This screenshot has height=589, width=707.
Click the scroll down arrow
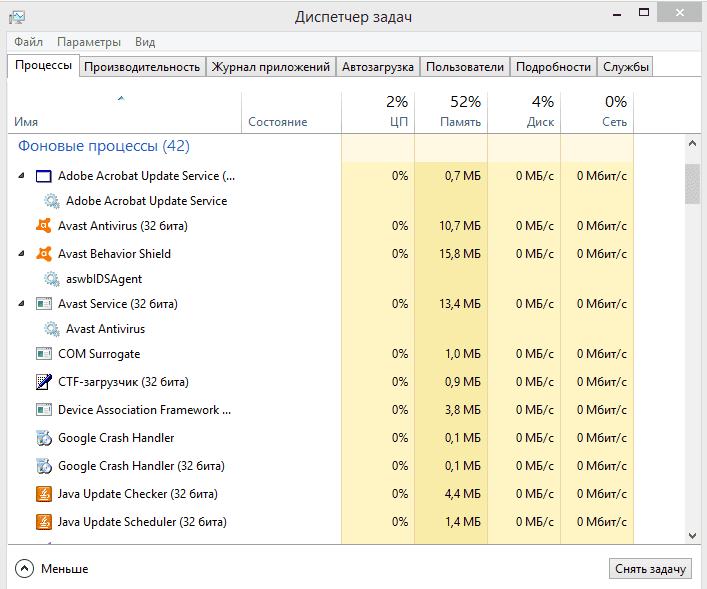tap(692, 535)
